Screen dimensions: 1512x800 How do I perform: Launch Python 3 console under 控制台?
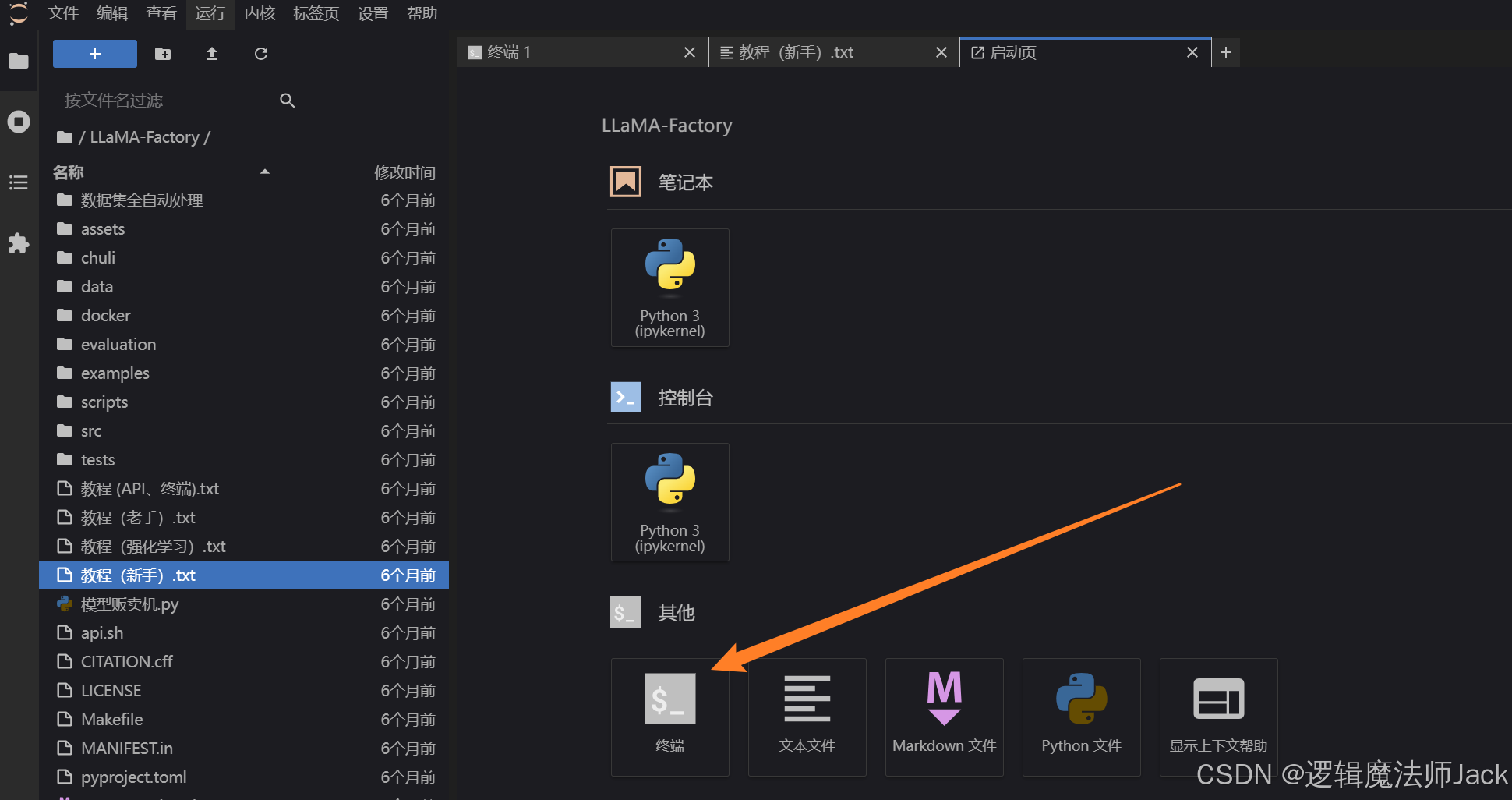pyautogui.click(x=670, y=502)
